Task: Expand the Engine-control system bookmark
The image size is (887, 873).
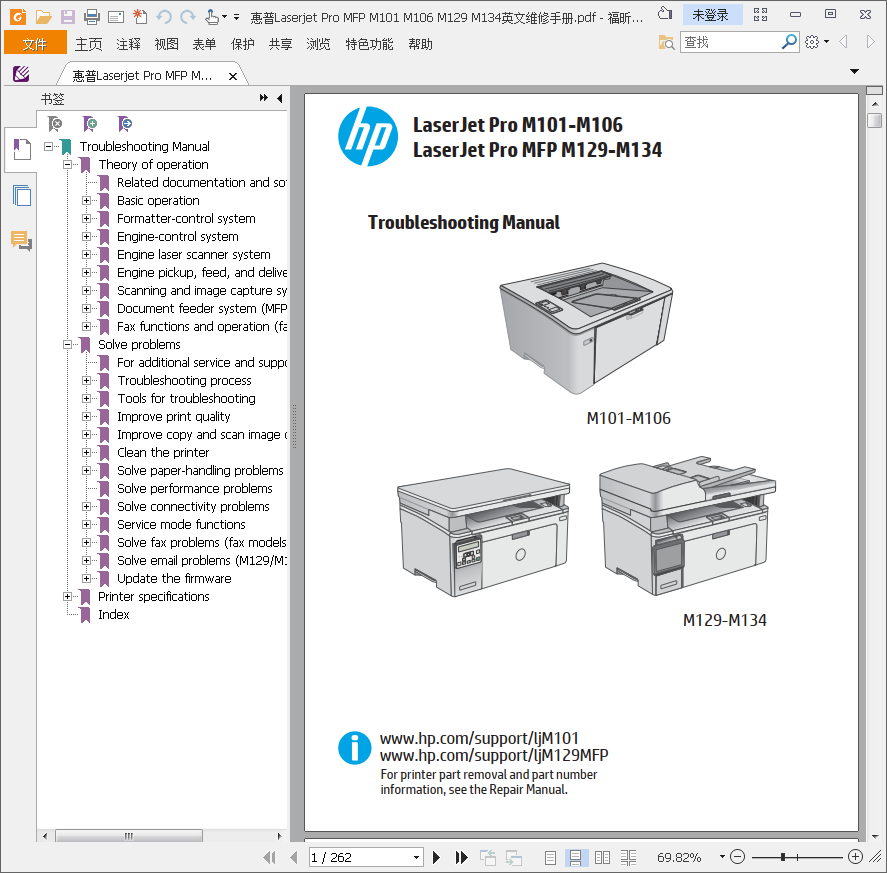Action: click(86, 236)
